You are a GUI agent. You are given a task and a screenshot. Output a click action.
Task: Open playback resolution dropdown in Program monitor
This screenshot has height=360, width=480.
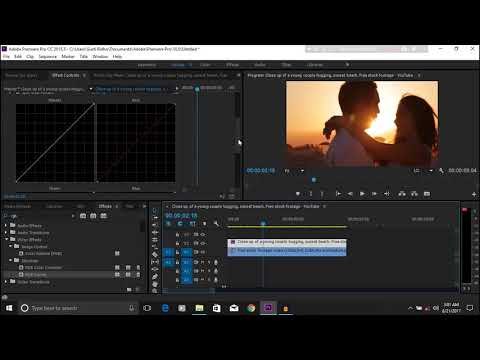(x=423, y=171)
